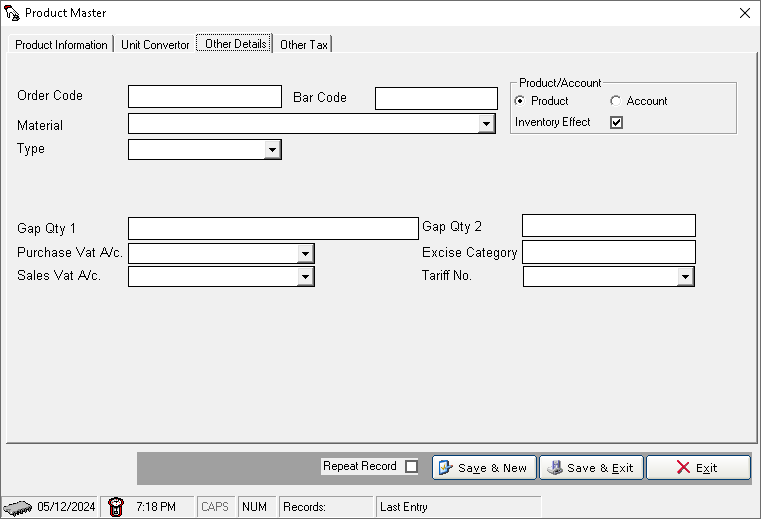Select the Product radio button
The height and width of the screenshot is (519, 761).
[x=519, y=100]
